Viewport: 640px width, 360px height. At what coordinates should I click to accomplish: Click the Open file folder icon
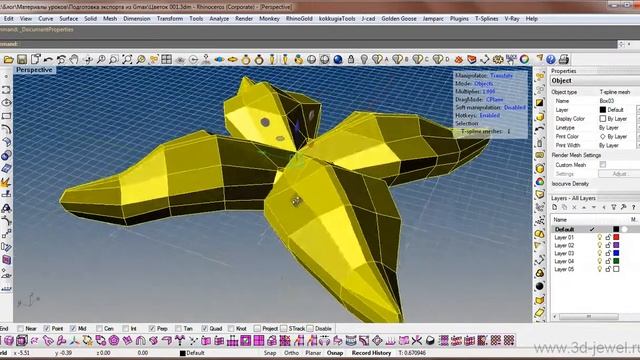point(8,60)
